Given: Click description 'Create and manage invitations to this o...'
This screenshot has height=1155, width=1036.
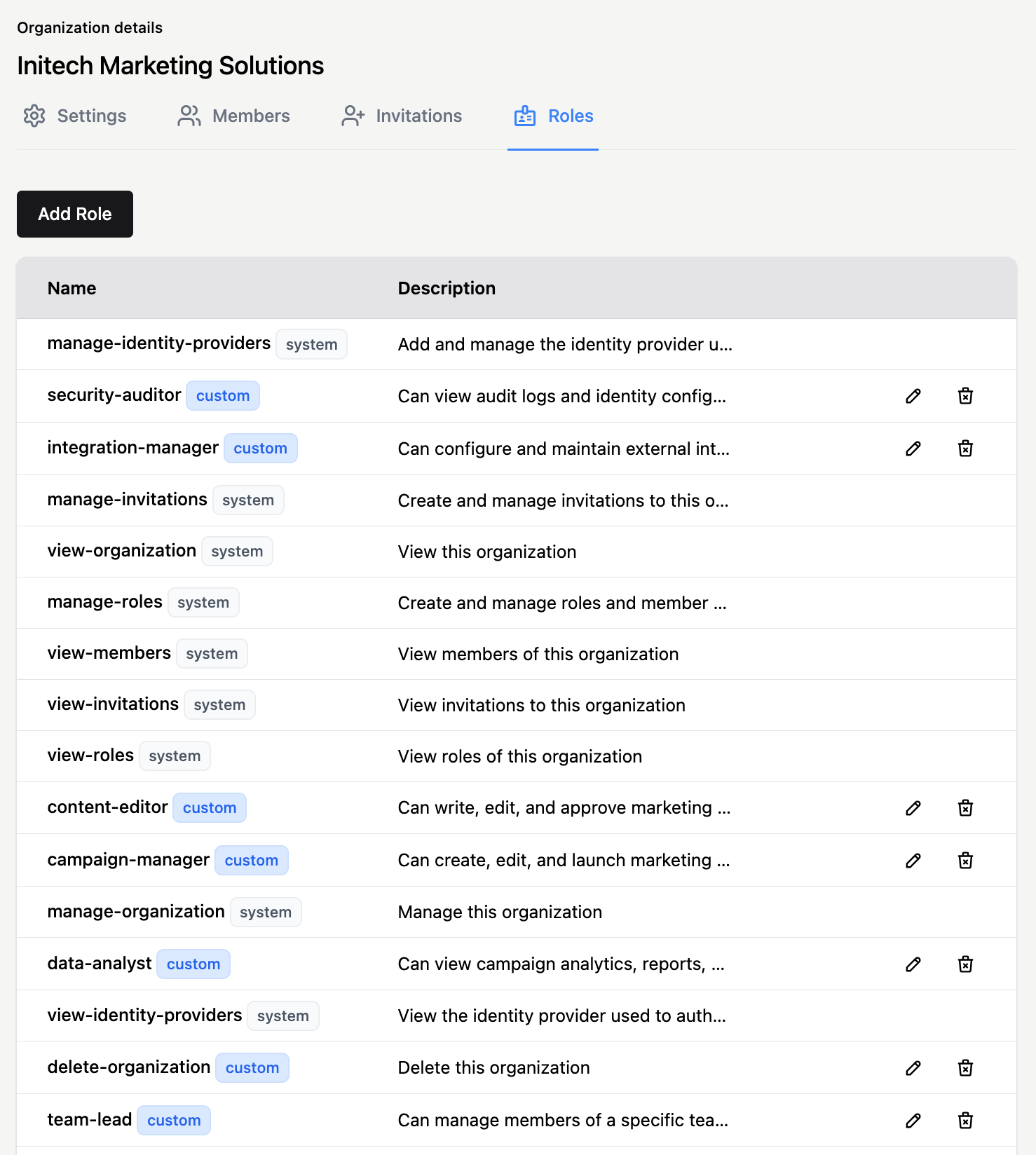Looking at the screenshot, I should tap(563, 500).
